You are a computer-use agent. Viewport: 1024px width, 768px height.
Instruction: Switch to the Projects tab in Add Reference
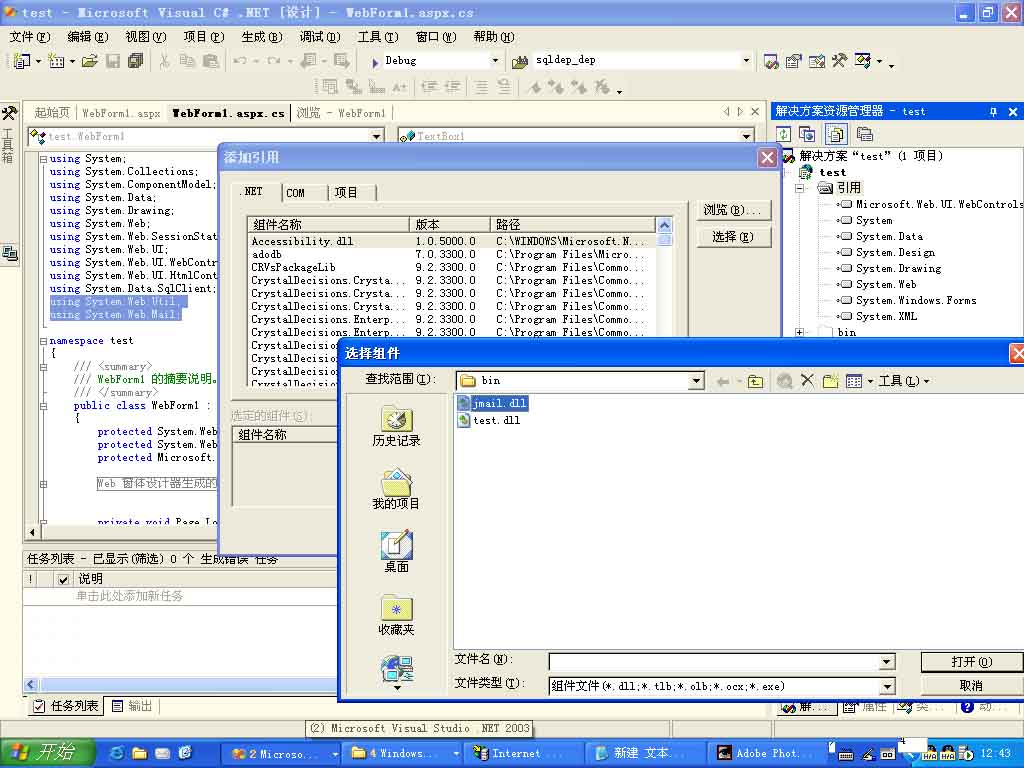click(346, 193)
